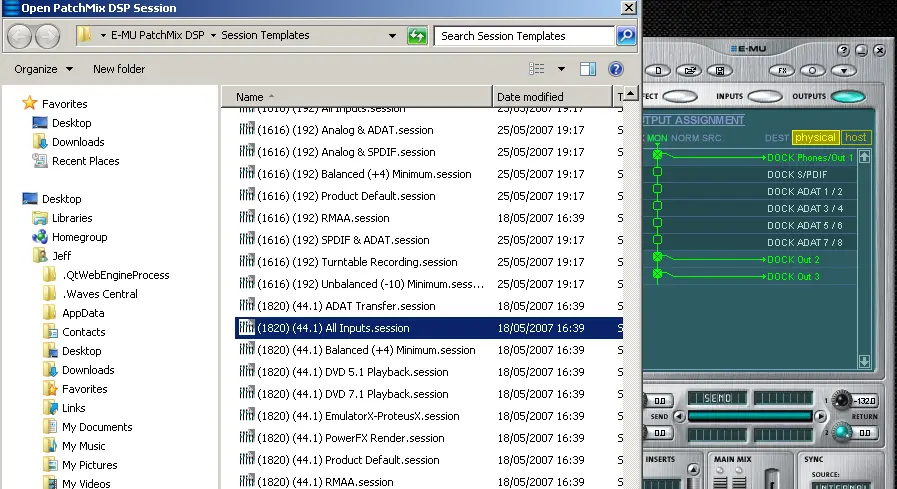897x489 pixels.
Task: Toggle the DOCK Phones/Out 1 routing node
Action: pyautogui.click(x=657, y=155)
